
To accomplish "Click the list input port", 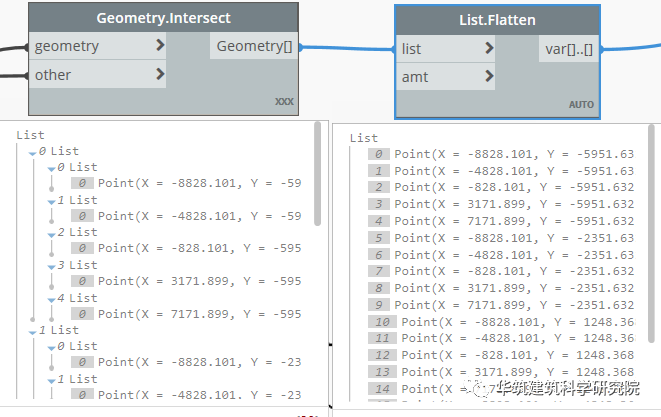I will [x=446, y=49].
